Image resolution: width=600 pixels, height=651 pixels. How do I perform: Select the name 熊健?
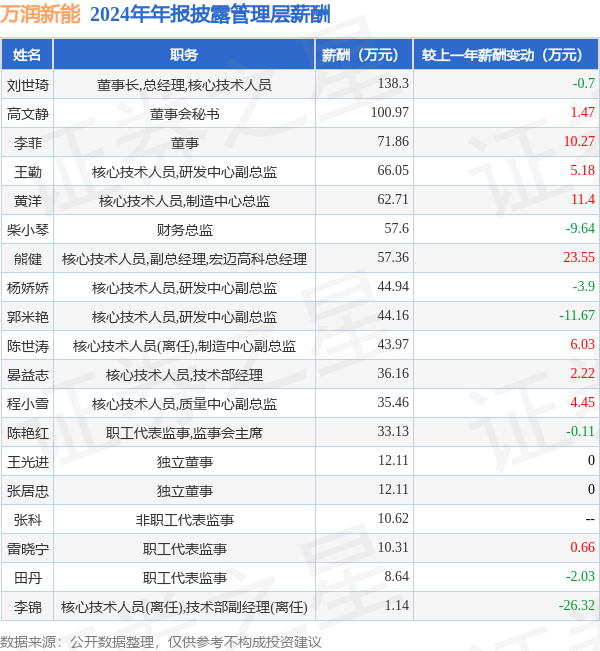point(28,259)
